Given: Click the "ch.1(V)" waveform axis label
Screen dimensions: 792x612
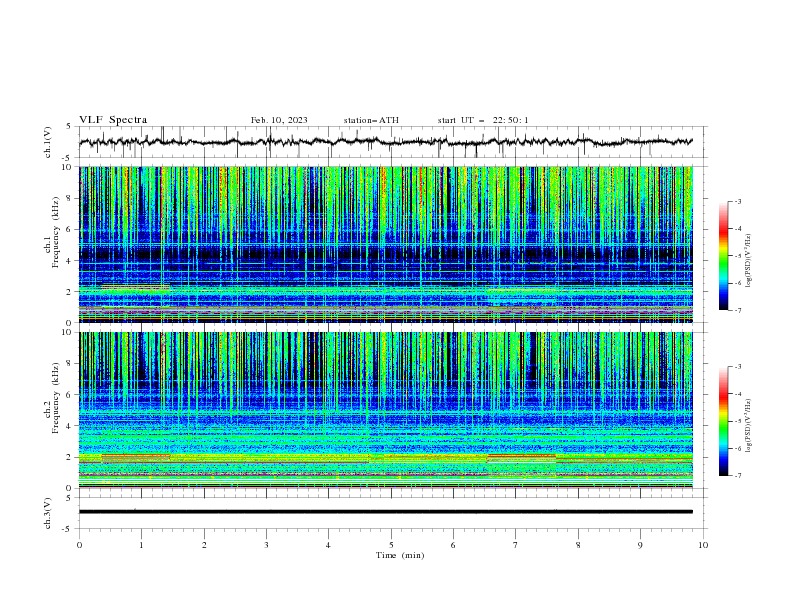Looking at the screenshot, I should click(x=48, y=142).
